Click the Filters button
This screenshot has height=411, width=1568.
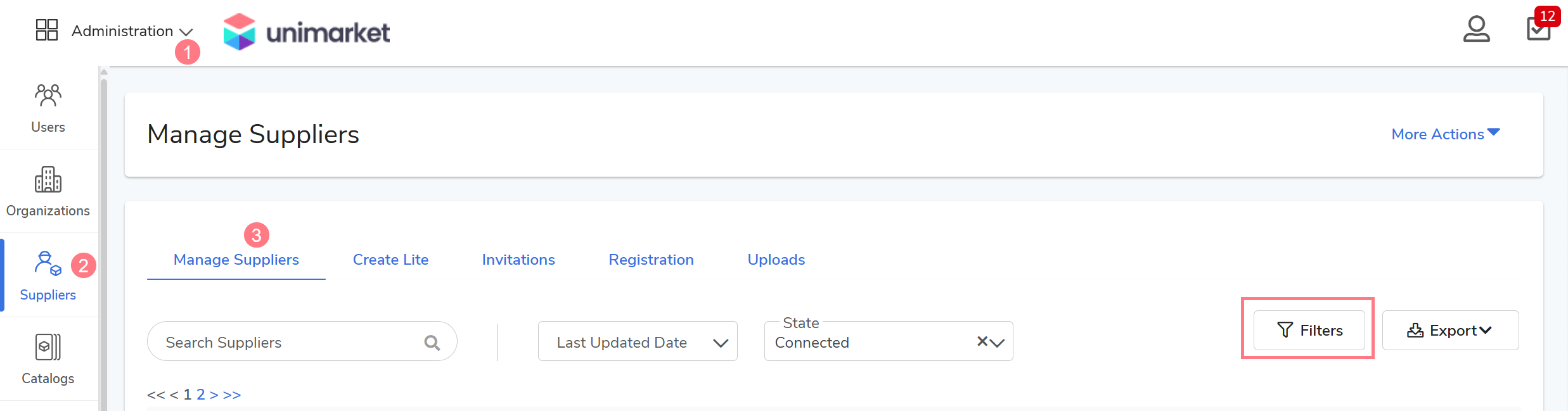point(1309,330)
